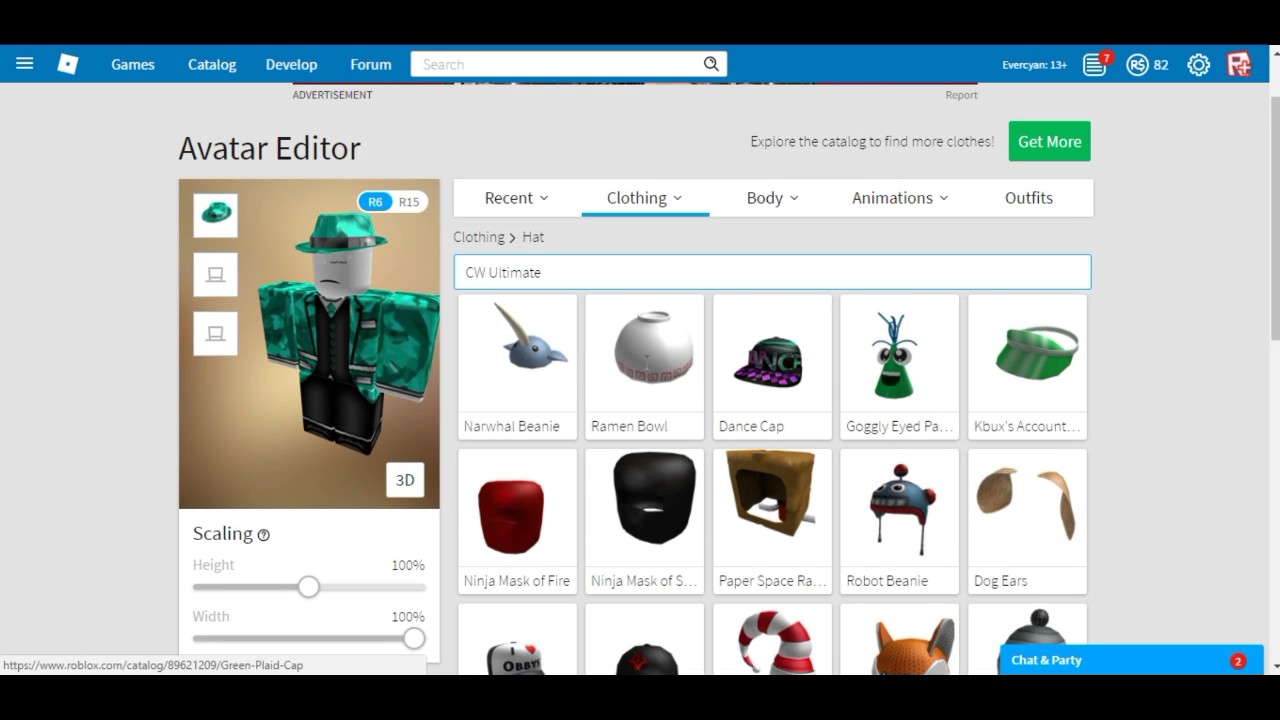Toggle the 3D avatar view
The image size is (1280, 720).
(x=405, y=480)
